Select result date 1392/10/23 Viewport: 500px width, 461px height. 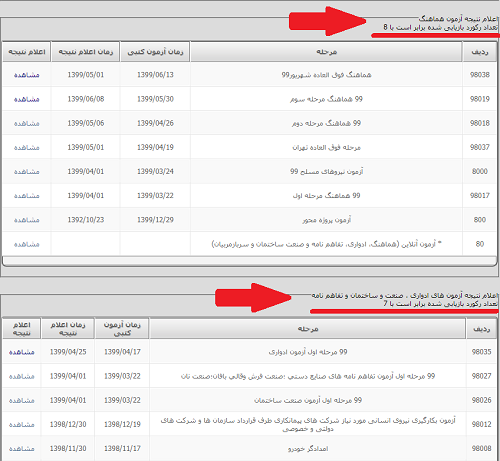[86, 220]
